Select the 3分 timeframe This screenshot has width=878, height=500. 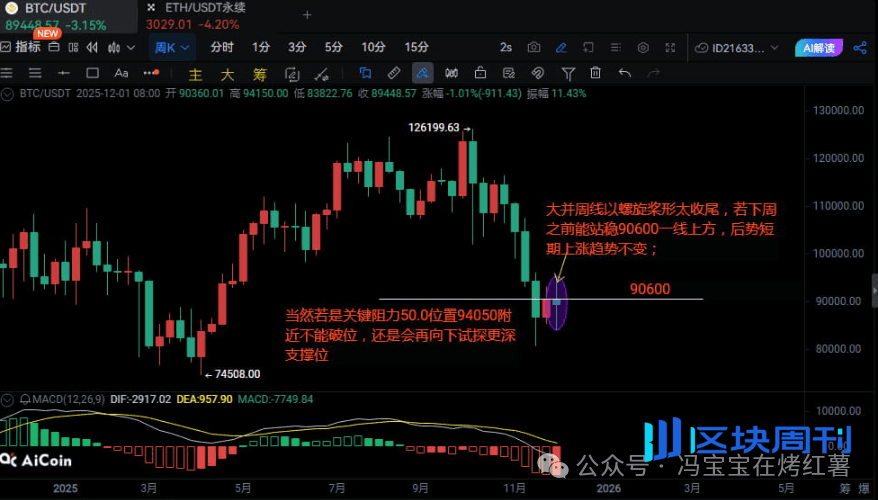point(297,47)
